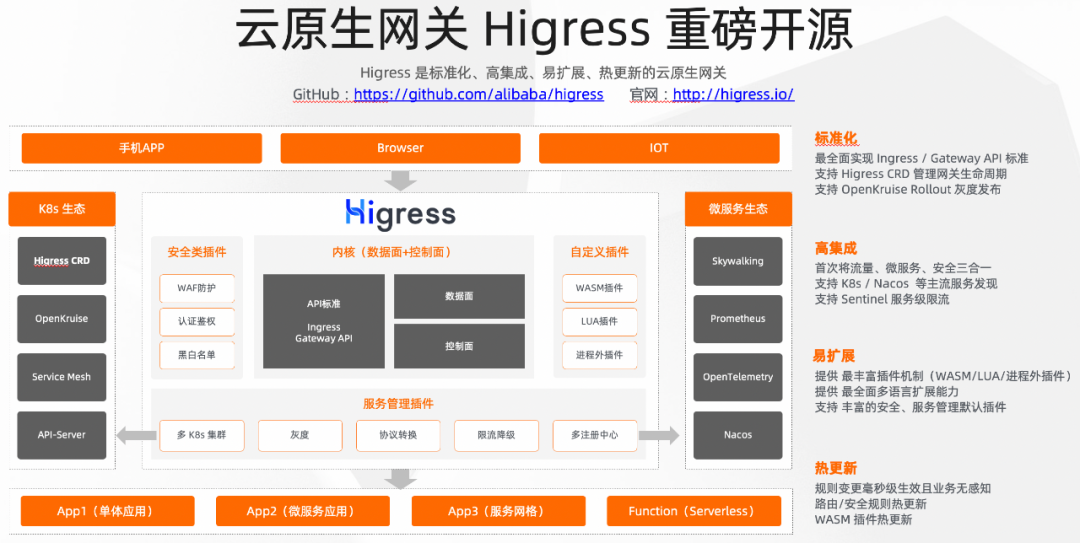The width and height of the screenshot is (1080, 543).
Task: Click text 路由/安全规则热更新
Action: tap(871, 504)
